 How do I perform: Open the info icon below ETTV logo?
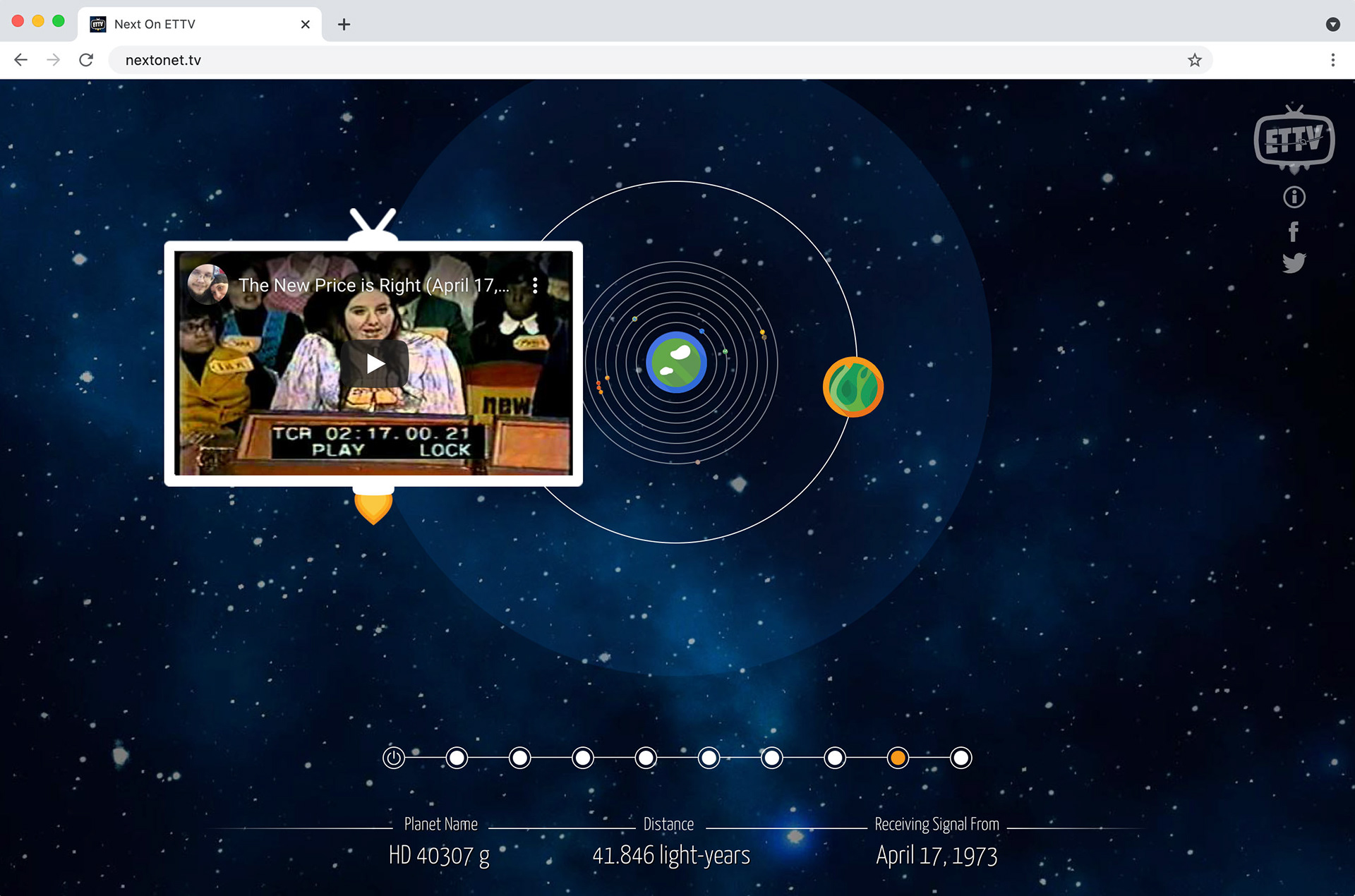(x=1294, y=197)
